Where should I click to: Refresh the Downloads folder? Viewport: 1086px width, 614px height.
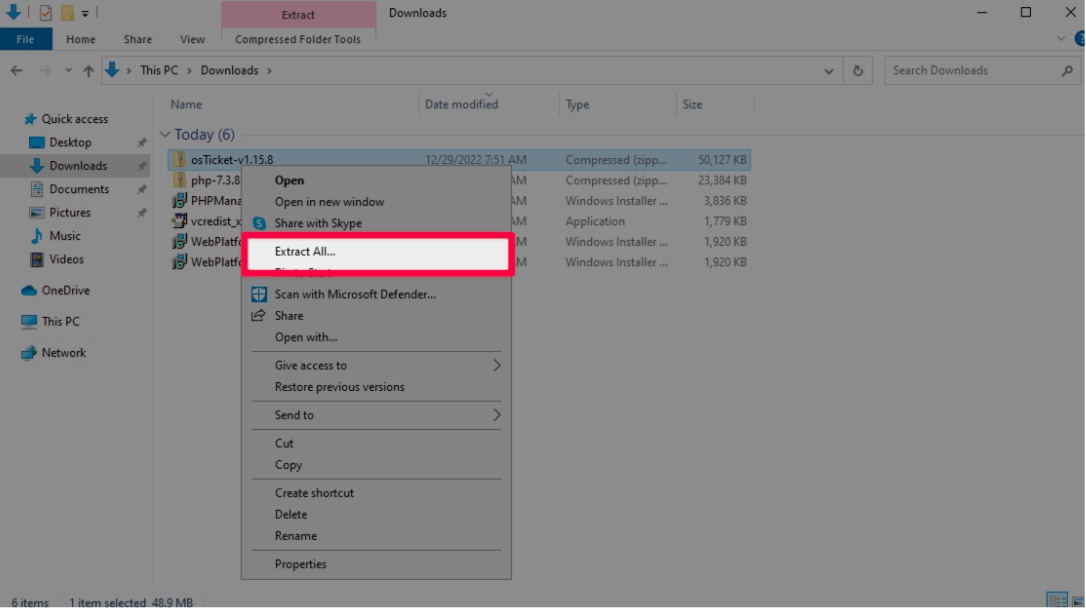pos(857,70)
